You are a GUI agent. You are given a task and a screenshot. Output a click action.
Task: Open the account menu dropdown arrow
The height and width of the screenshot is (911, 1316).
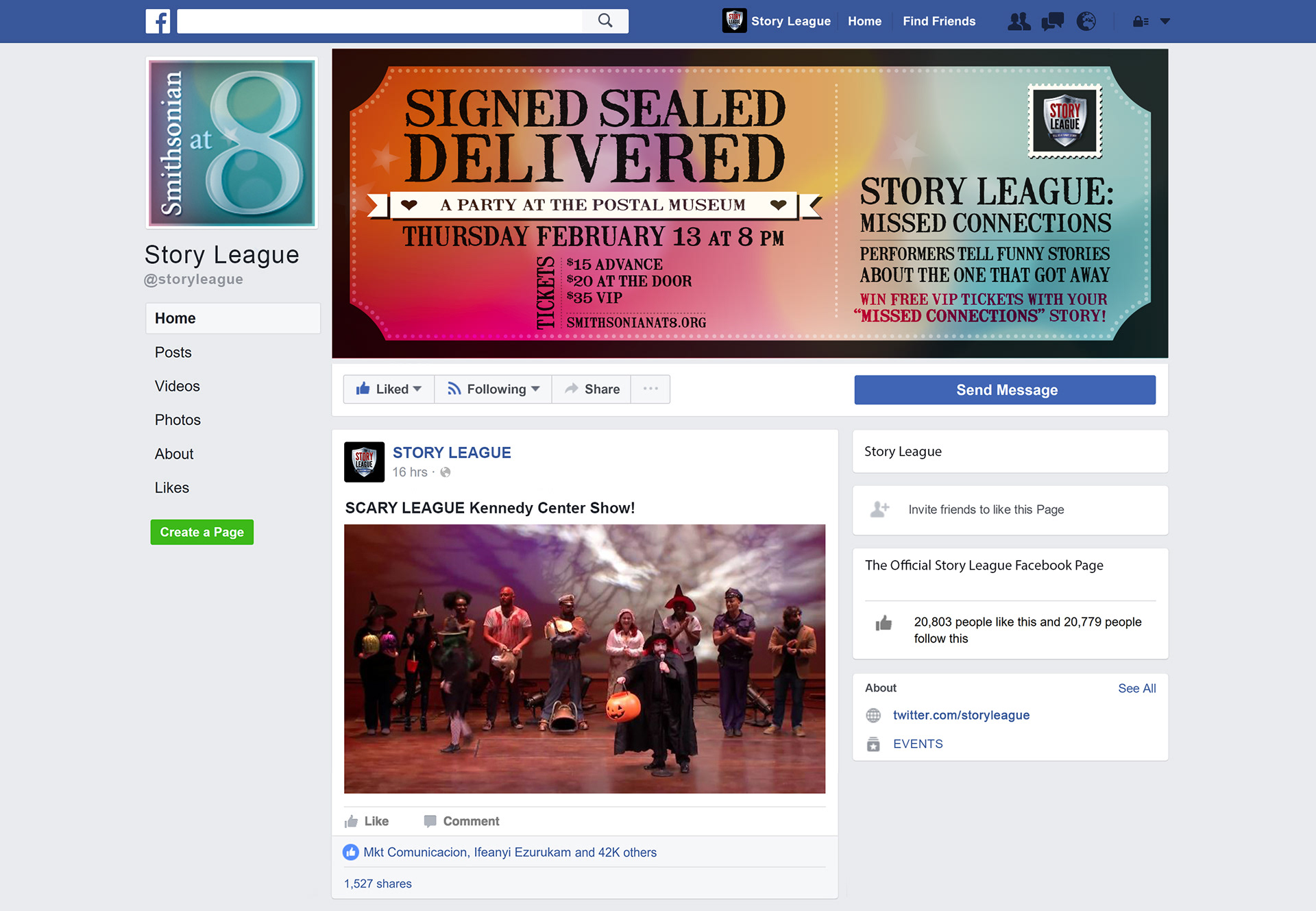coord(1165,21)
